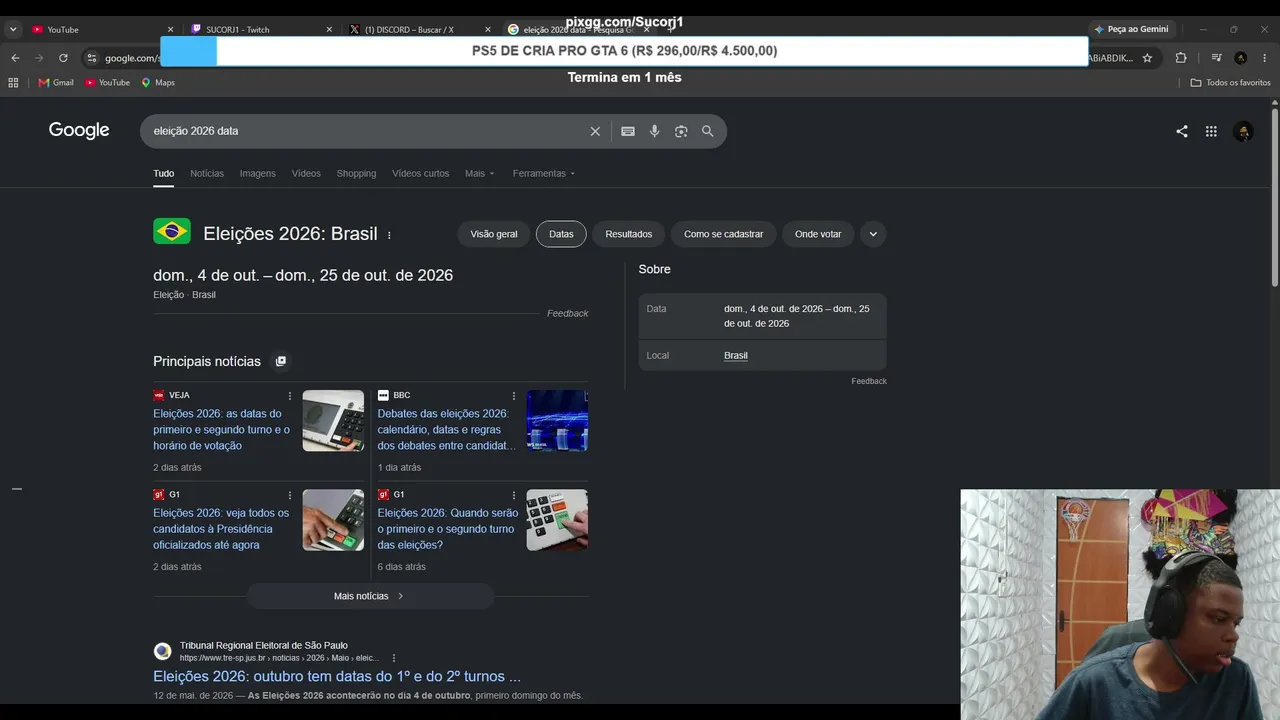Viewport: 1280px width, 720px height.
Task: Switch to the Notícias tab
Action: pos(207,174)
